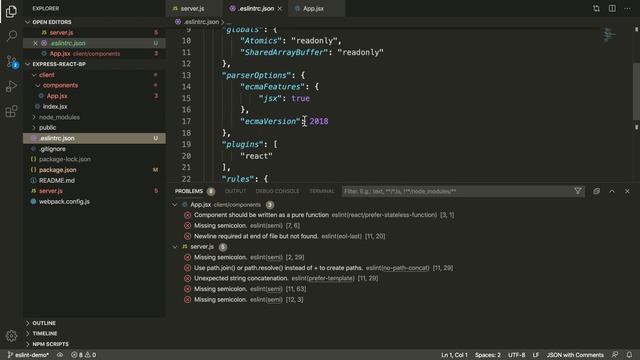Open the Source Control view
The image size is (640, 360).
(x=11, y=61)
